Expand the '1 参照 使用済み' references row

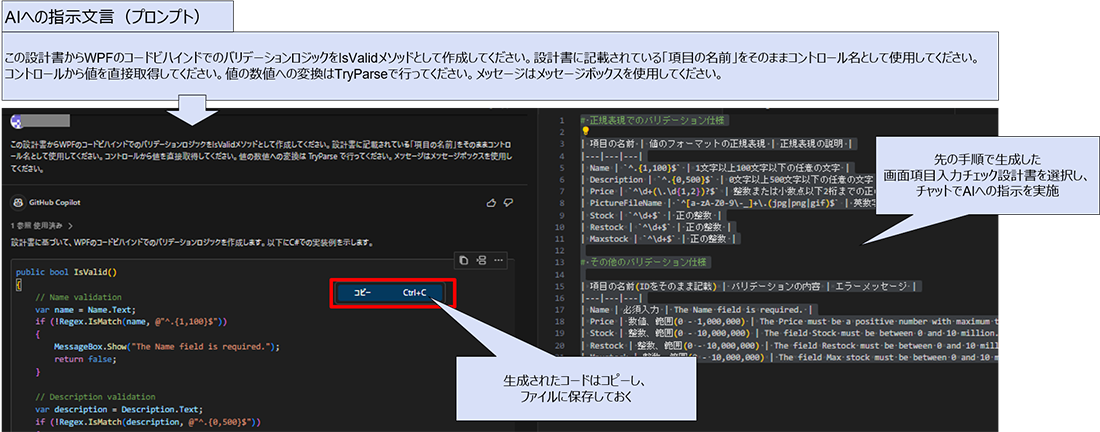[x=41, y=226]
